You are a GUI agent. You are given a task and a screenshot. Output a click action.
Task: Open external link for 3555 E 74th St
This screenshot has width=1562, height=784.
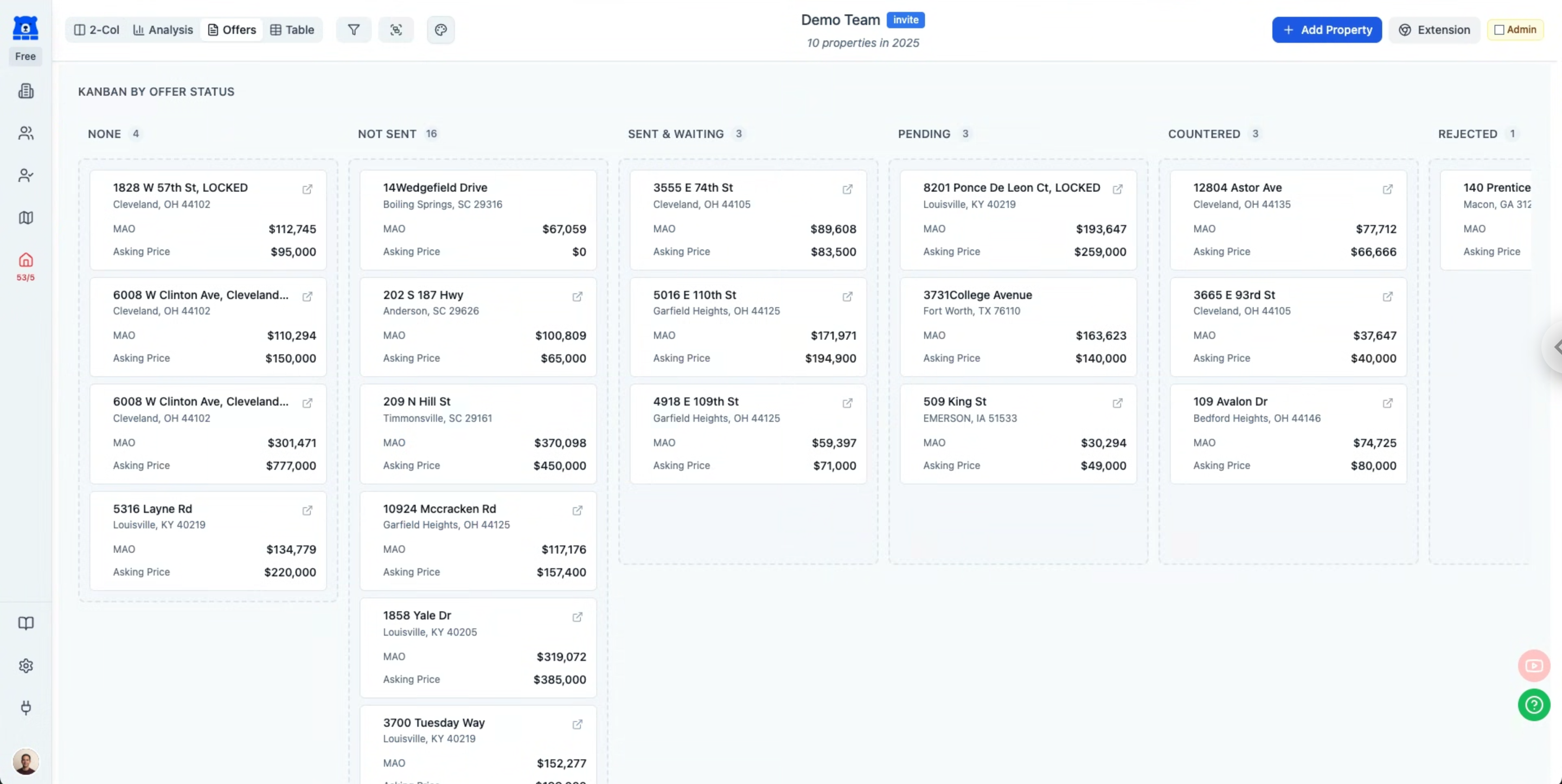click(847, 189)
